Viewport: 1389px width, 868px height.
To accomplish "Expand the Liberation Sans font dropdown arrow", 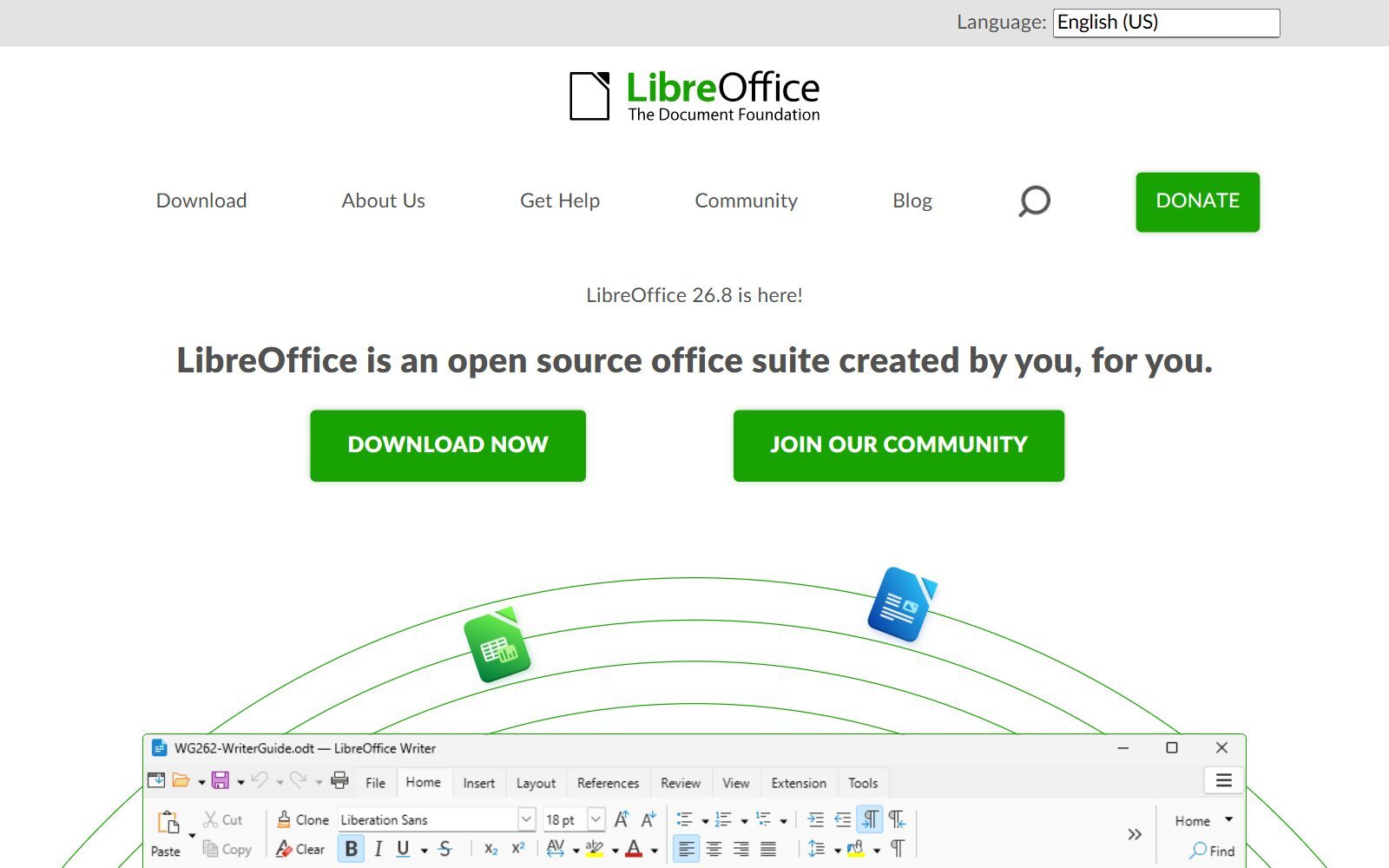I will tap(526, 819).
